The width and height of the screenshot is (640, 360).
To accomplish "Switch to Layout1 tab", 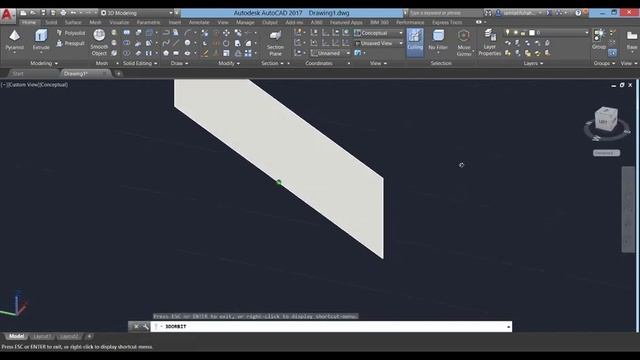I will [x=42, y=337].
